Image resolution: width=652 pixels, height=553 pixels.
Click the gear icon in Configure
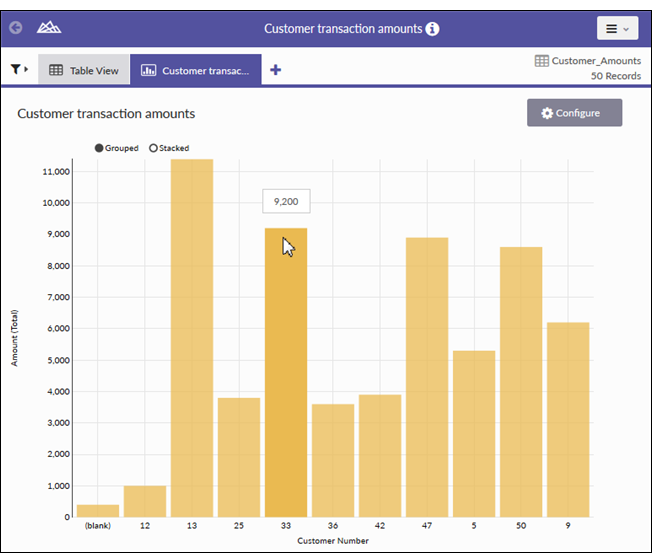tap(547, 113)
